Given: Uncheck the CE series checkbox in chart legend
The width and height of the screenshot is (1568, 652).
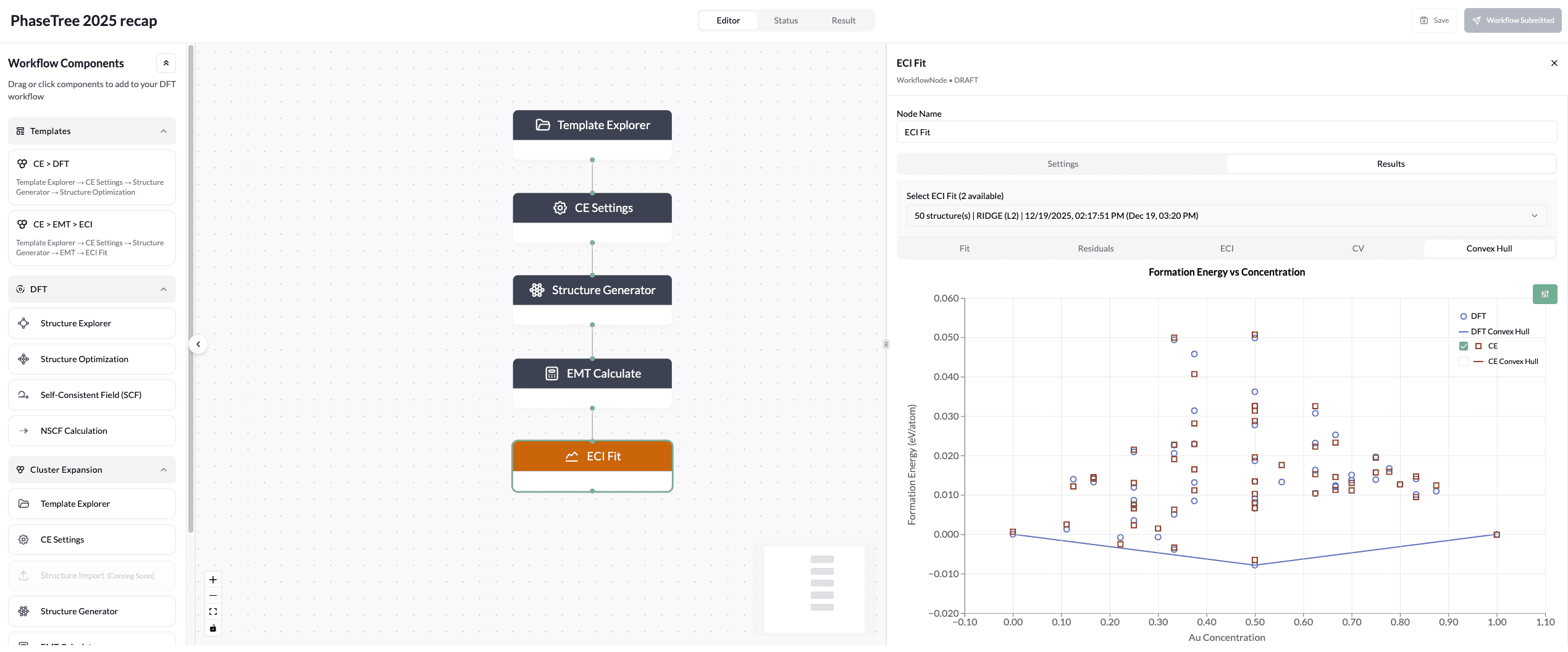Looking at the screenshot, I should tap(1463, 345).
